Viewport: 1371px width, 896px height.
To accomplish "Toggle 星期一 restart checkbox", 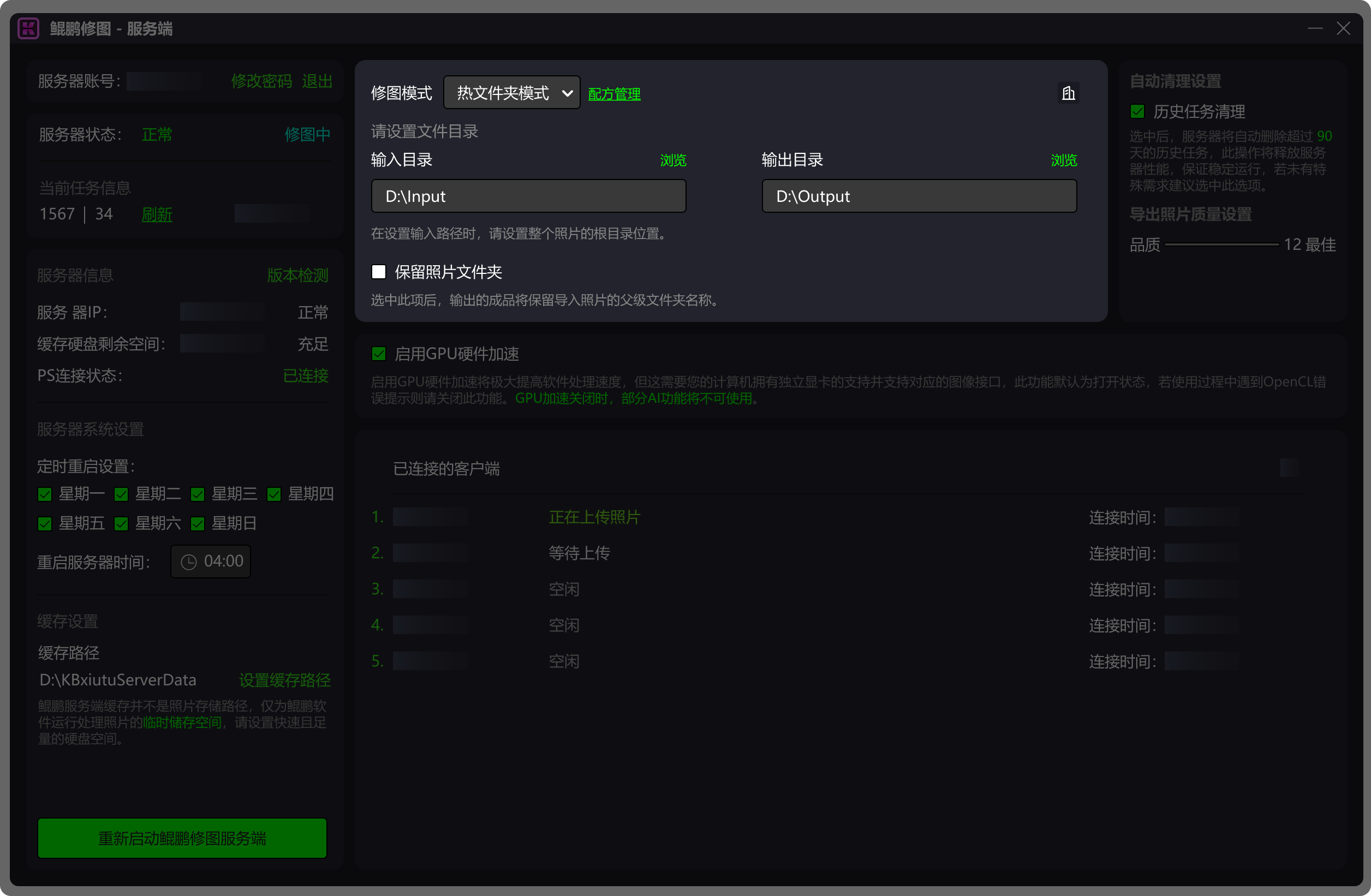I will 45,494.
